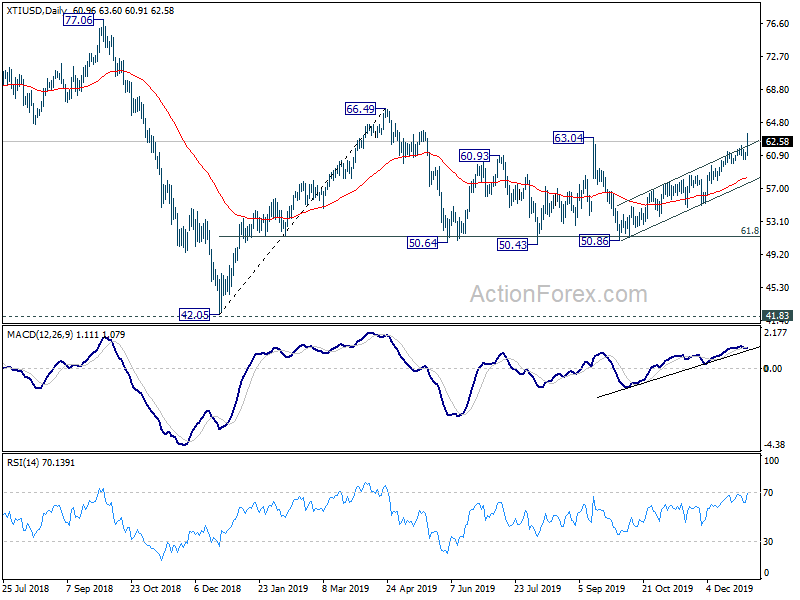Click the 50.86 low label

[x=594, y=241]
